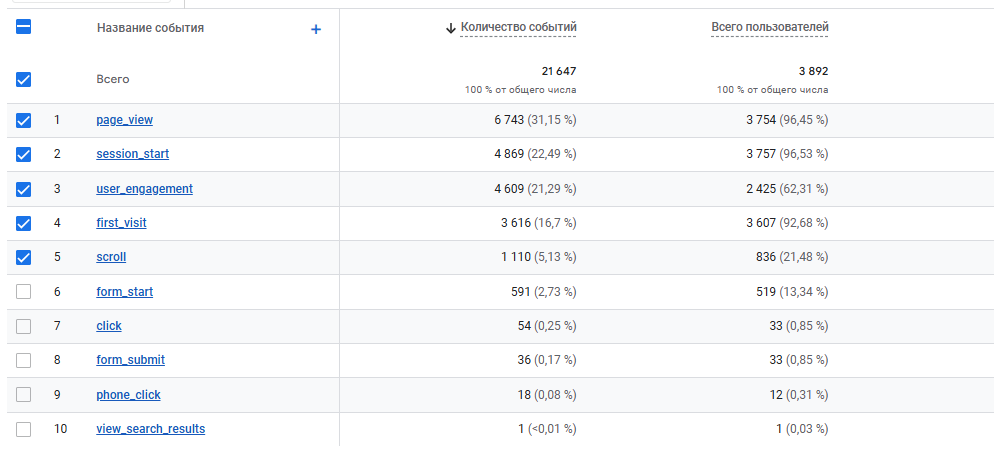The width and height of the screenshot is (994, 464).
Task: Uncheck the scroll row checkbox
Action: [24, 257]
